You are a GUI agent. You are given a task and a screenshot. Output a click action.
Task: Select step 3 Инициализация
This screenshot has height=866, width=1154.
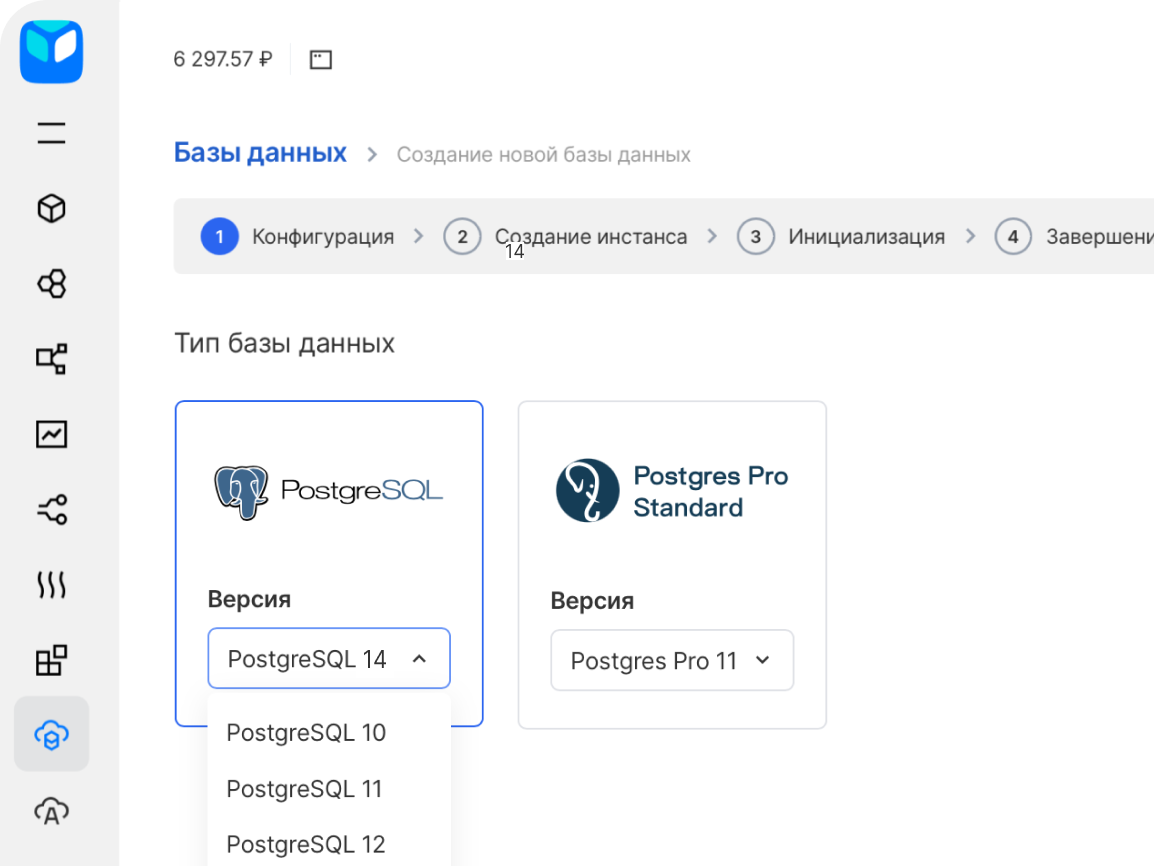tap(841, 236)
